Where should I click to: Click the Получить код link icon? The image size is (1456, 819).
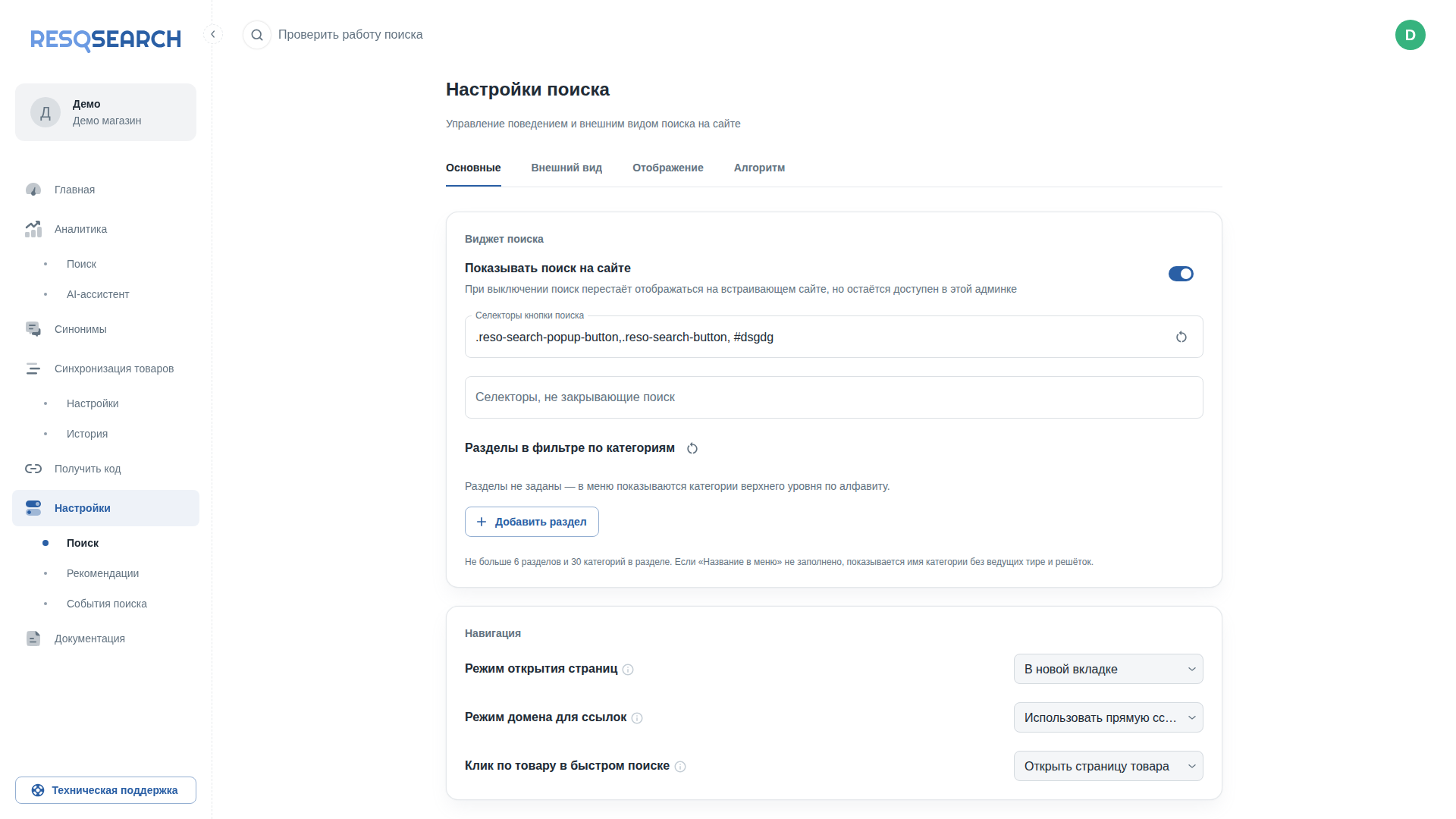(x=33, y=469)
